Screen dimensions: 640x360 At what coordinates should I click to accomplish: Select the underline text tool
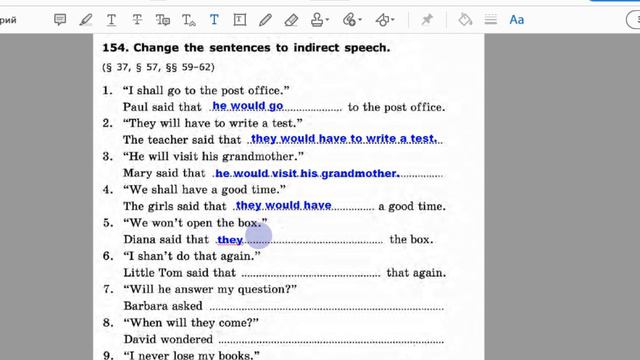(x=111, y=20)
